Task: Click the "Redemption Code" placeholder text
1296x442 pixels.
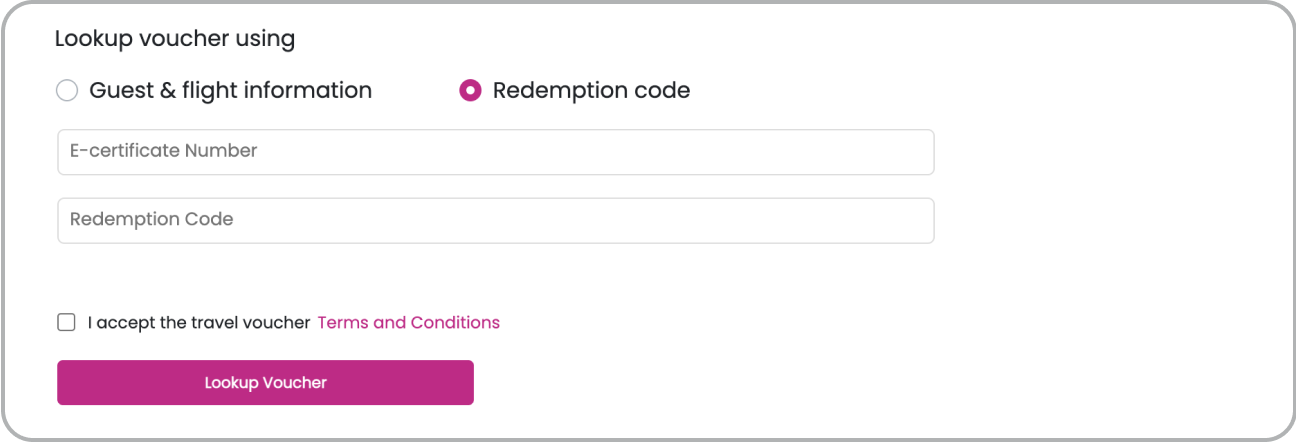Action: 151,219
